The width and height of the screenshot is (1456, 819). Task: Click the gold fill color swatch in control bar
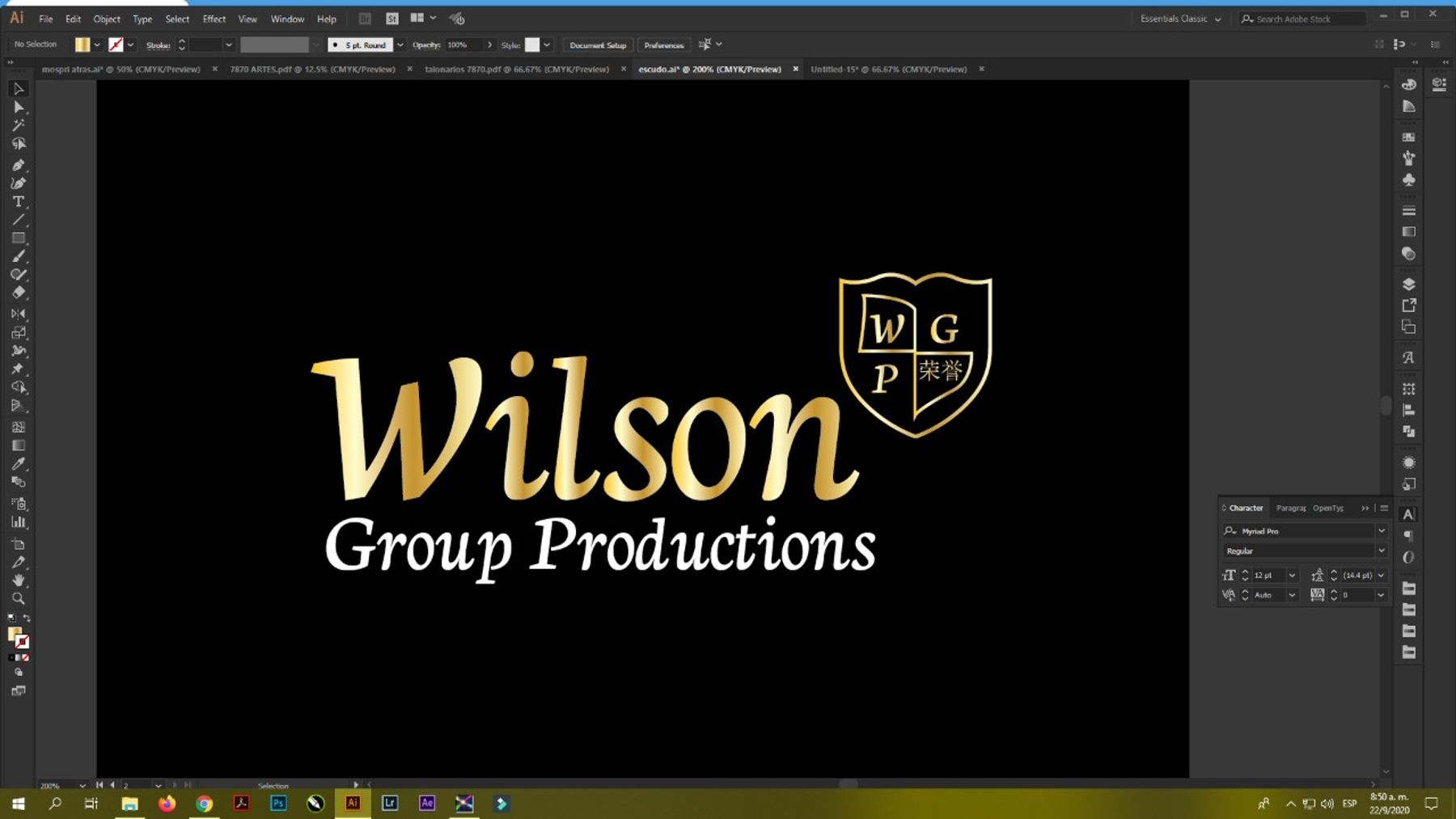(83, 45)
